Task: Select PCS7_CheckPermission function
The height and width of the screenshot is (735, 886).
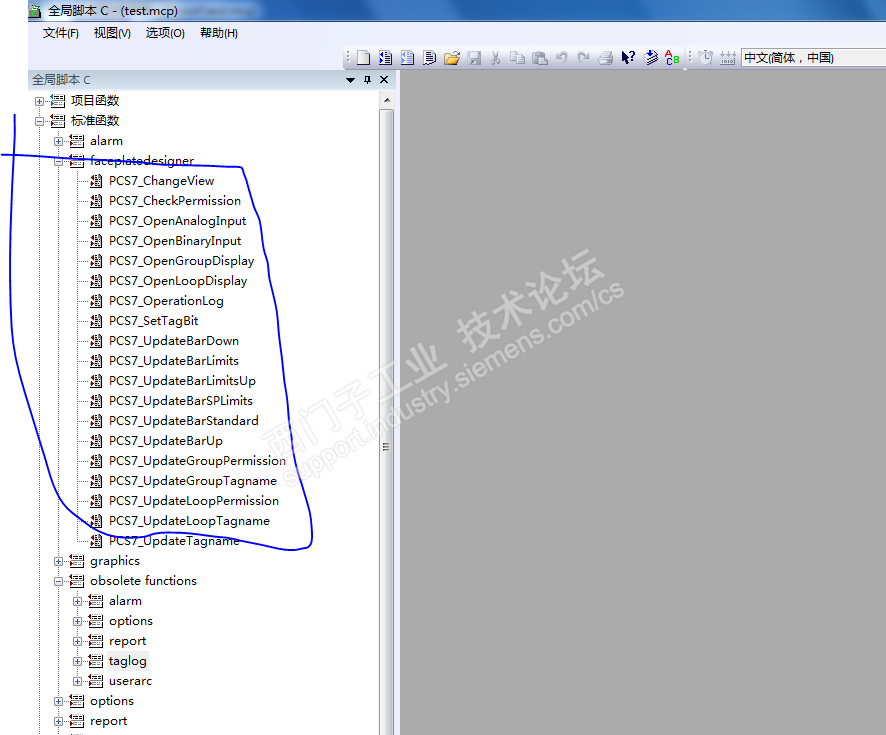Action: point(175,201)
